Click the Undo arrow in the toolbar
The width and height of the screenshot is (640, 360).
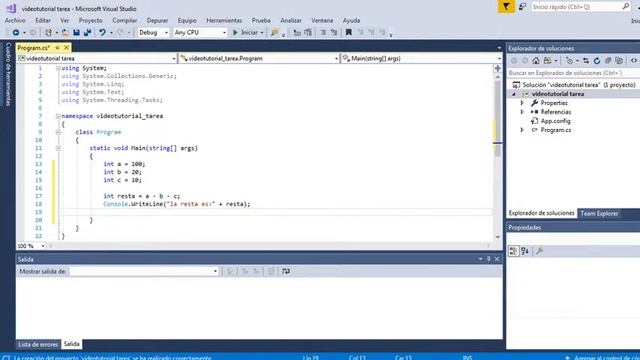[x=102, y=32]
